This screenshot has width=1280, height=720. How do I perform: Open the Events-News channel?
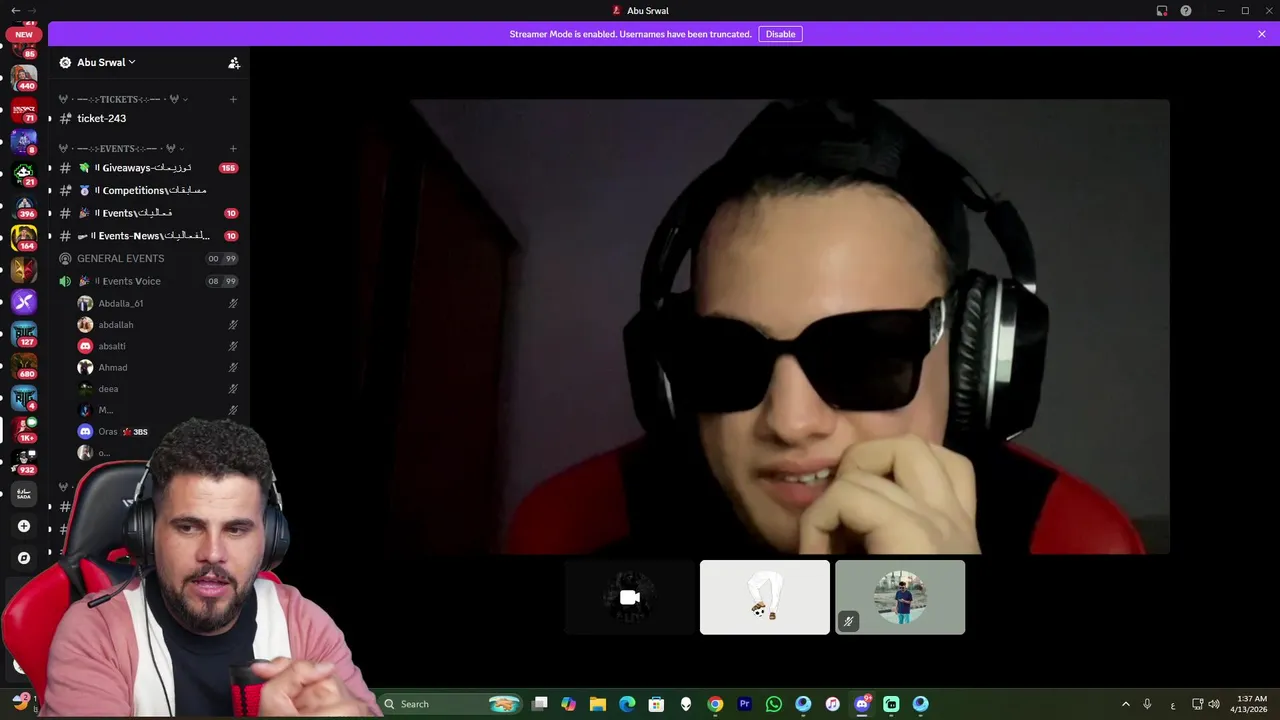pos(148,236)
